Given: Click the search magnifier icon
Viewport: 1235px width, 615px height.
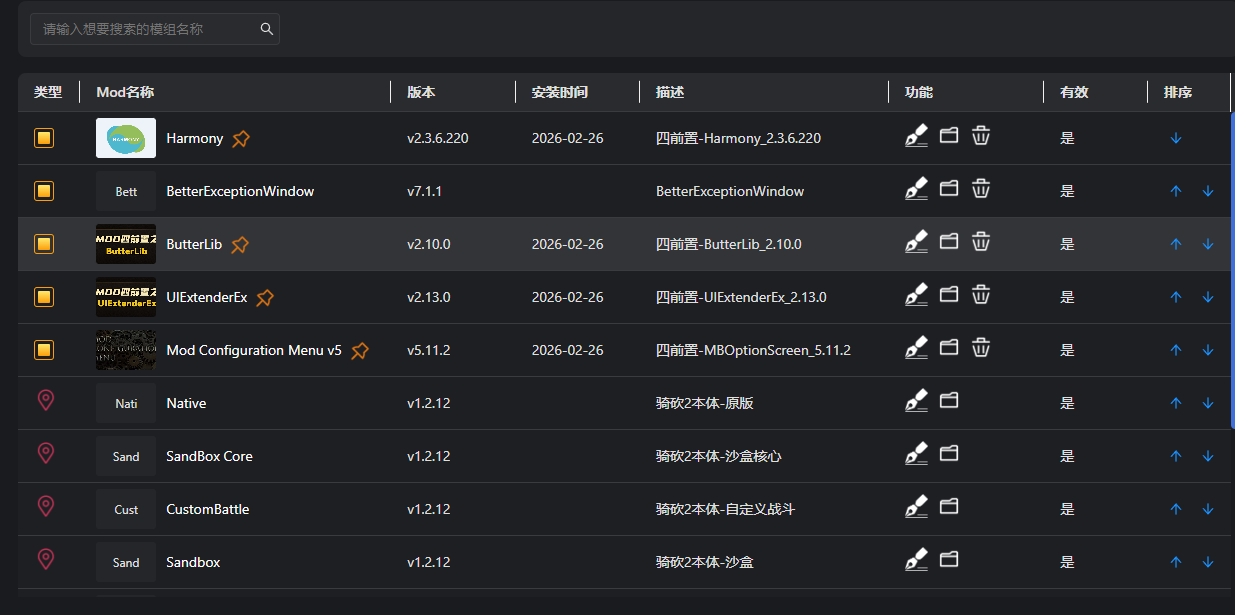Looking at the screenshot, I should (267, 29).
